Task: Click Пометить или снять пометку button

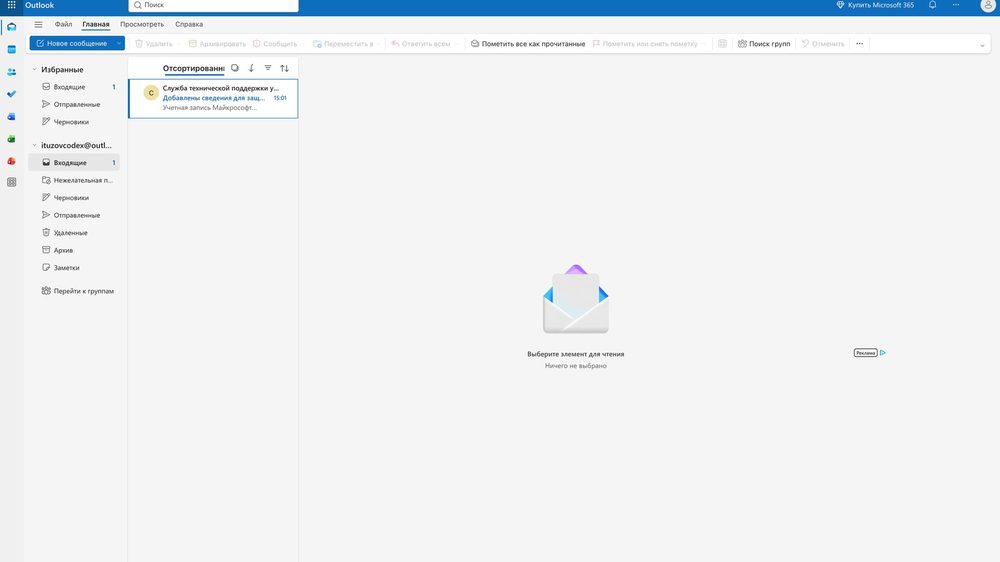Action: point(645,43)
